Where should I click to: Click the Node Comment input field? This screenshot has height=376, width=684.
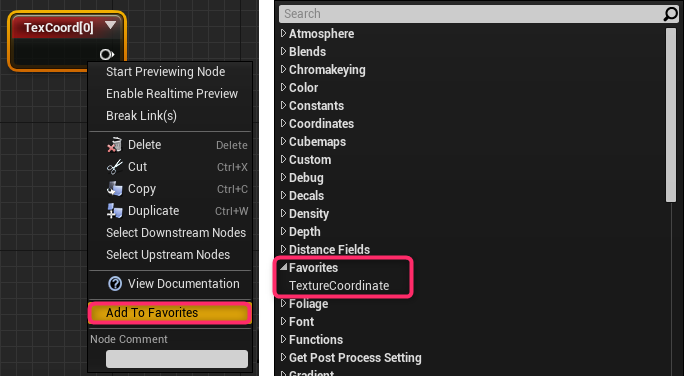177,359
